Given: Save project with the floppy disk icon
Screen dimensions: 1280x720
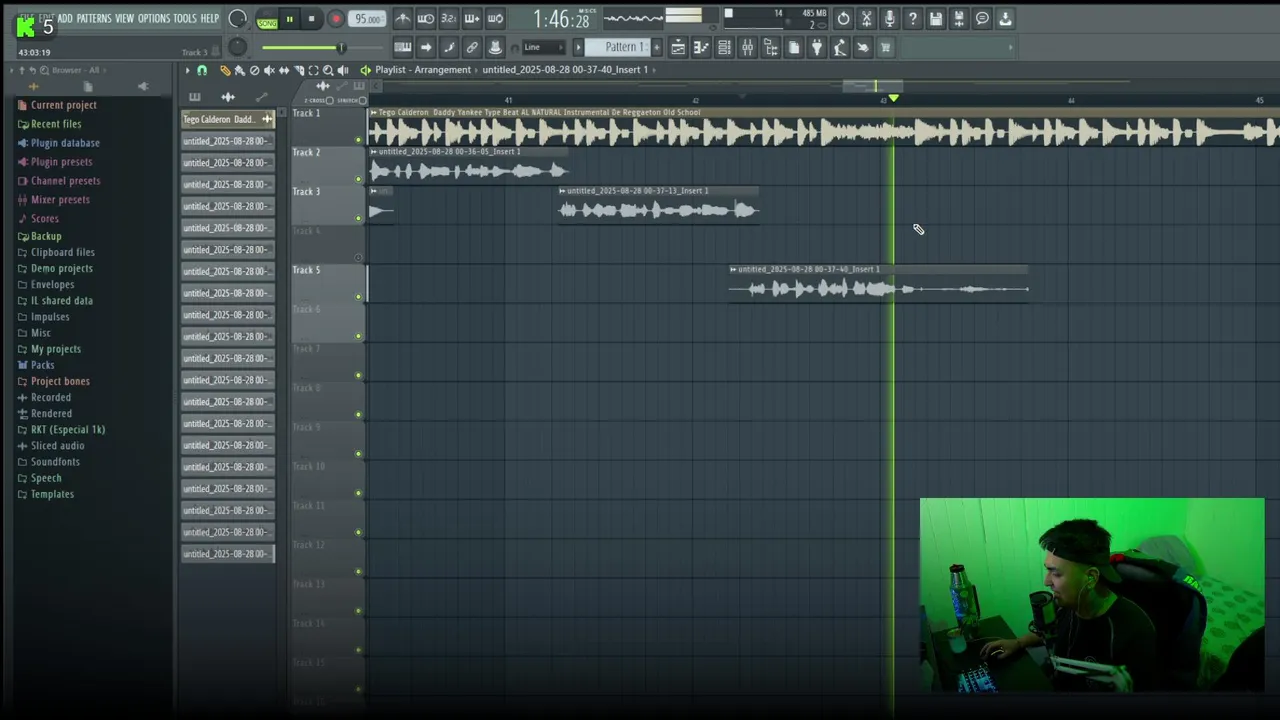Looking at the screenshot, I should coord(936,18).
